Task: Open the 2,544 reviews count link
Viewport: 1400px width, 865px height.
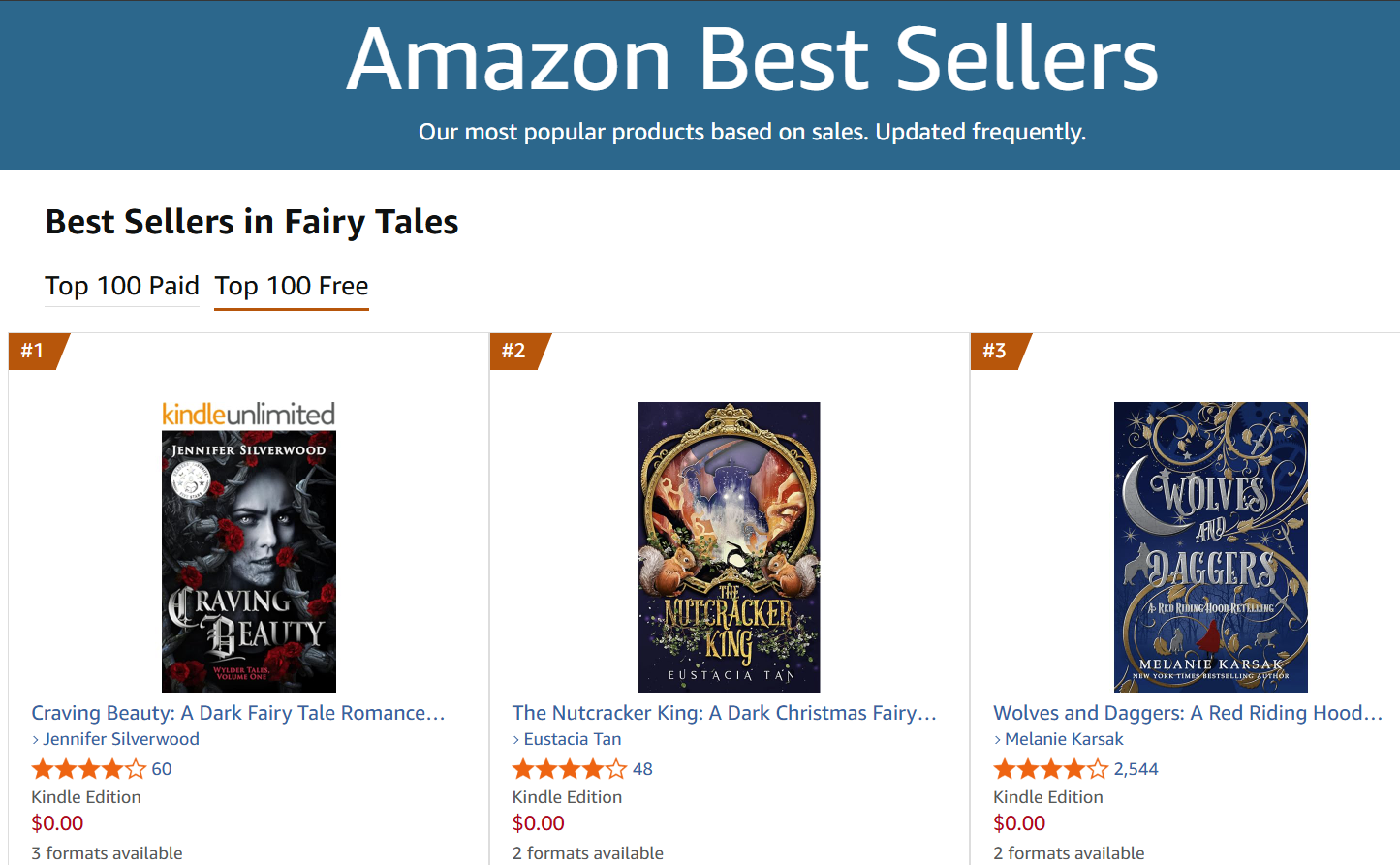Action: click(1136, 769)
